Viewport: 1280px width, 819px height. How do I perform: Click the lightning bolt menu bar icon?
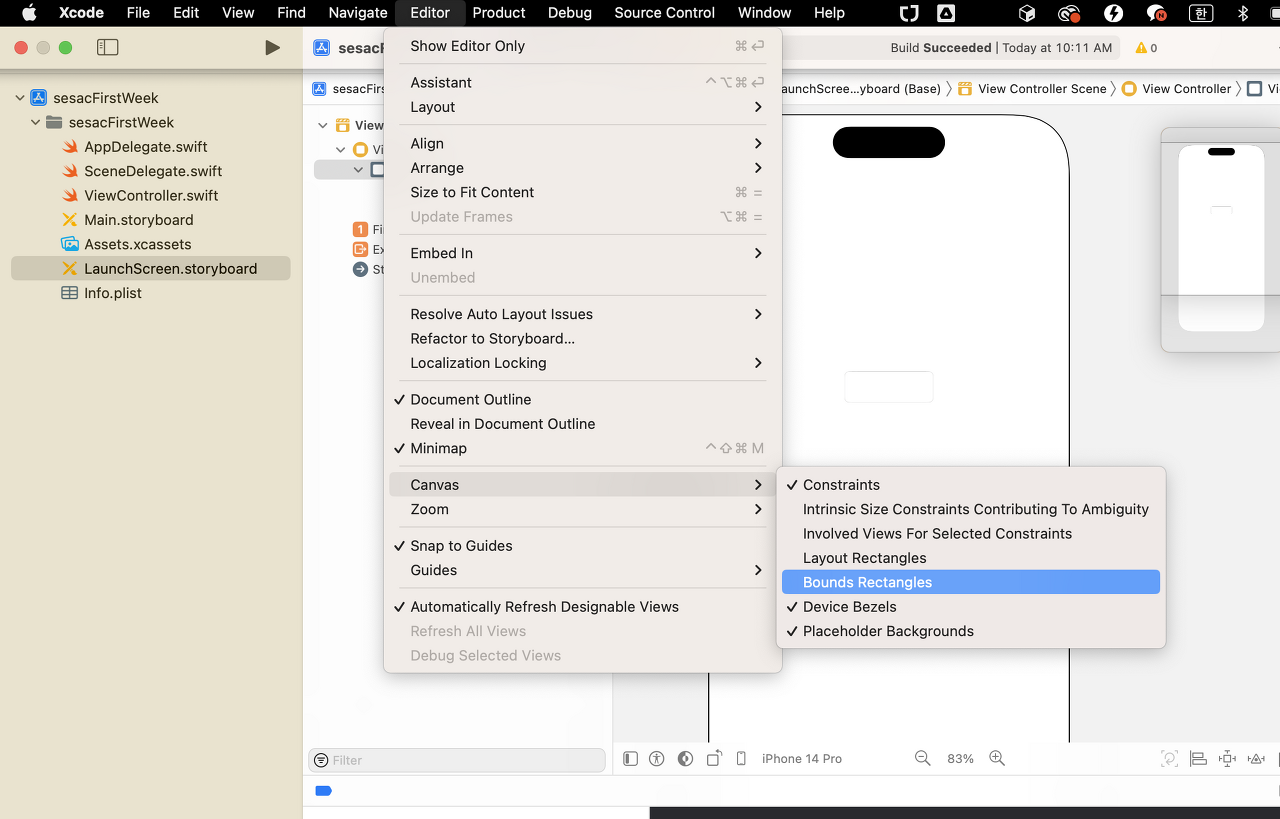[1113, 13]
